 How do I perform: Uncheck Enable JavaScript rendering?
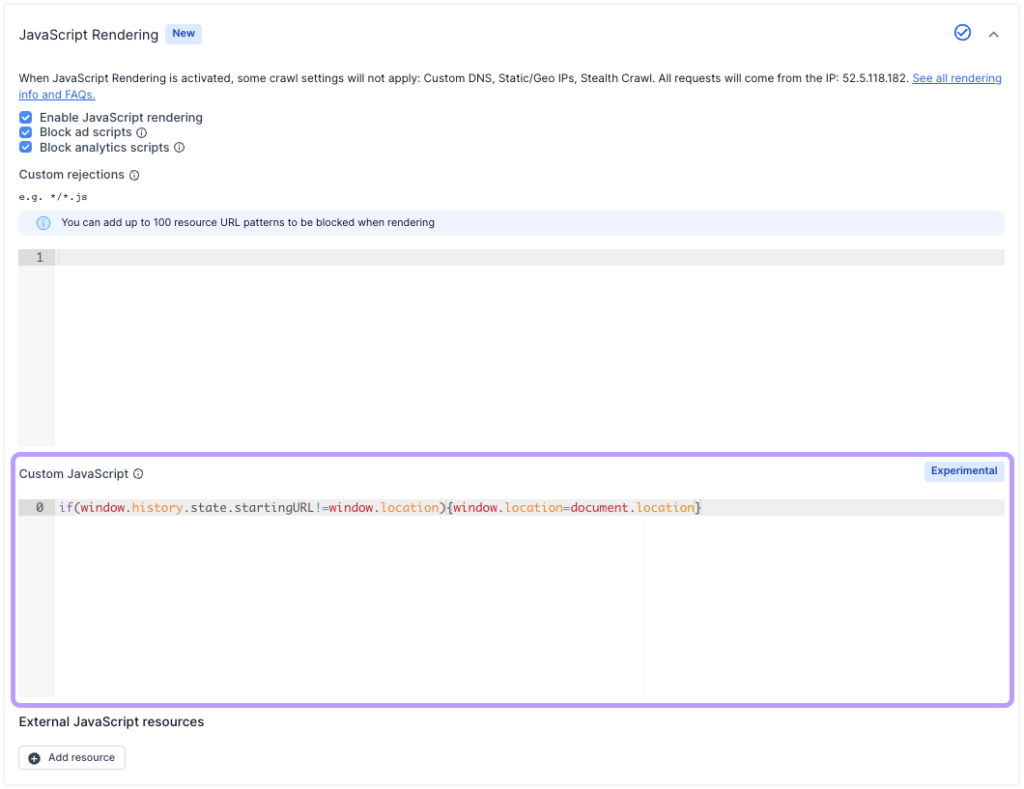pos(25,117)
